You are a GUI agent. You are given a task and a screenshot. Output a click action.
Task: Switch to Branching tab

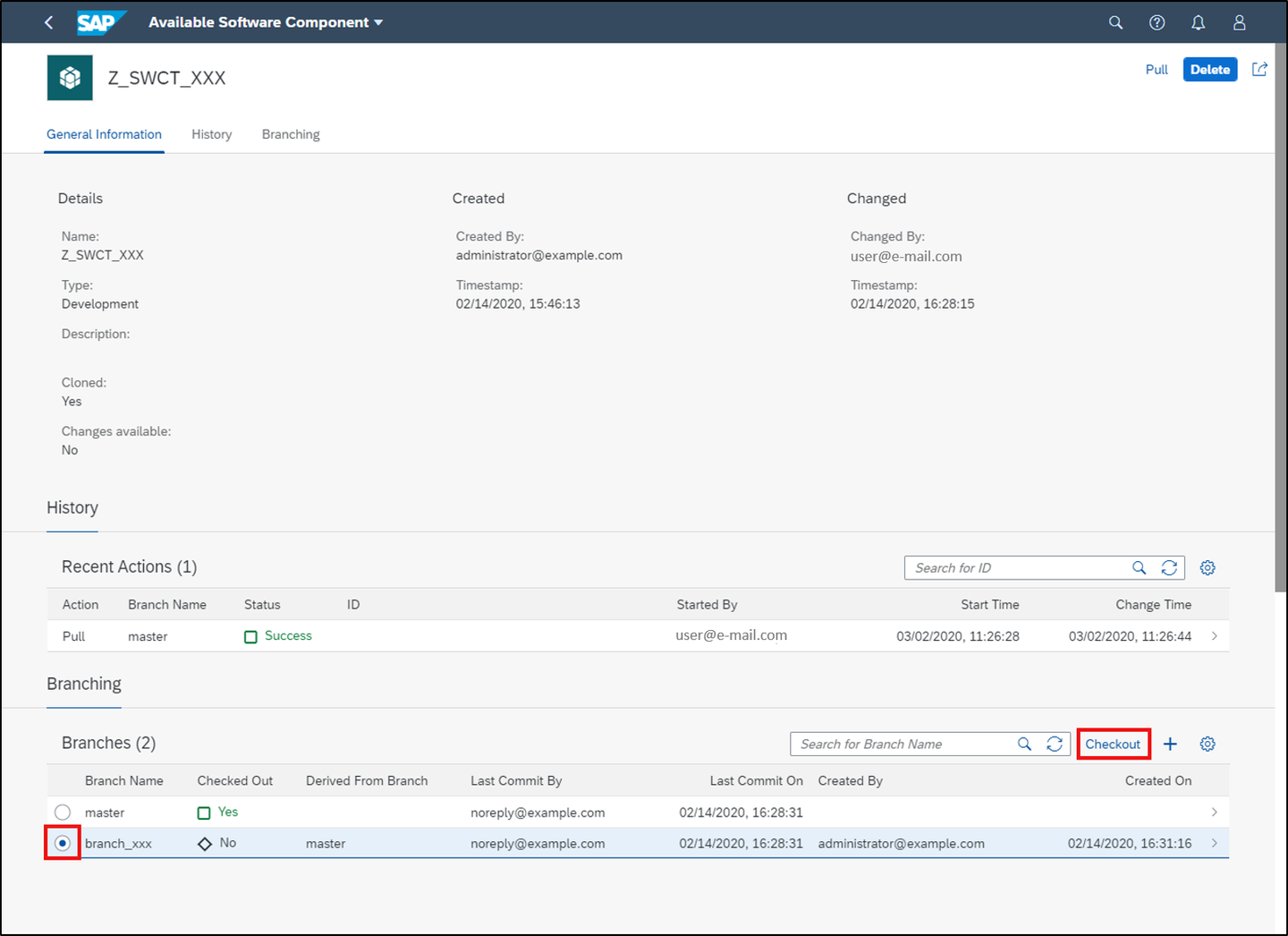(x=291, y=134)
